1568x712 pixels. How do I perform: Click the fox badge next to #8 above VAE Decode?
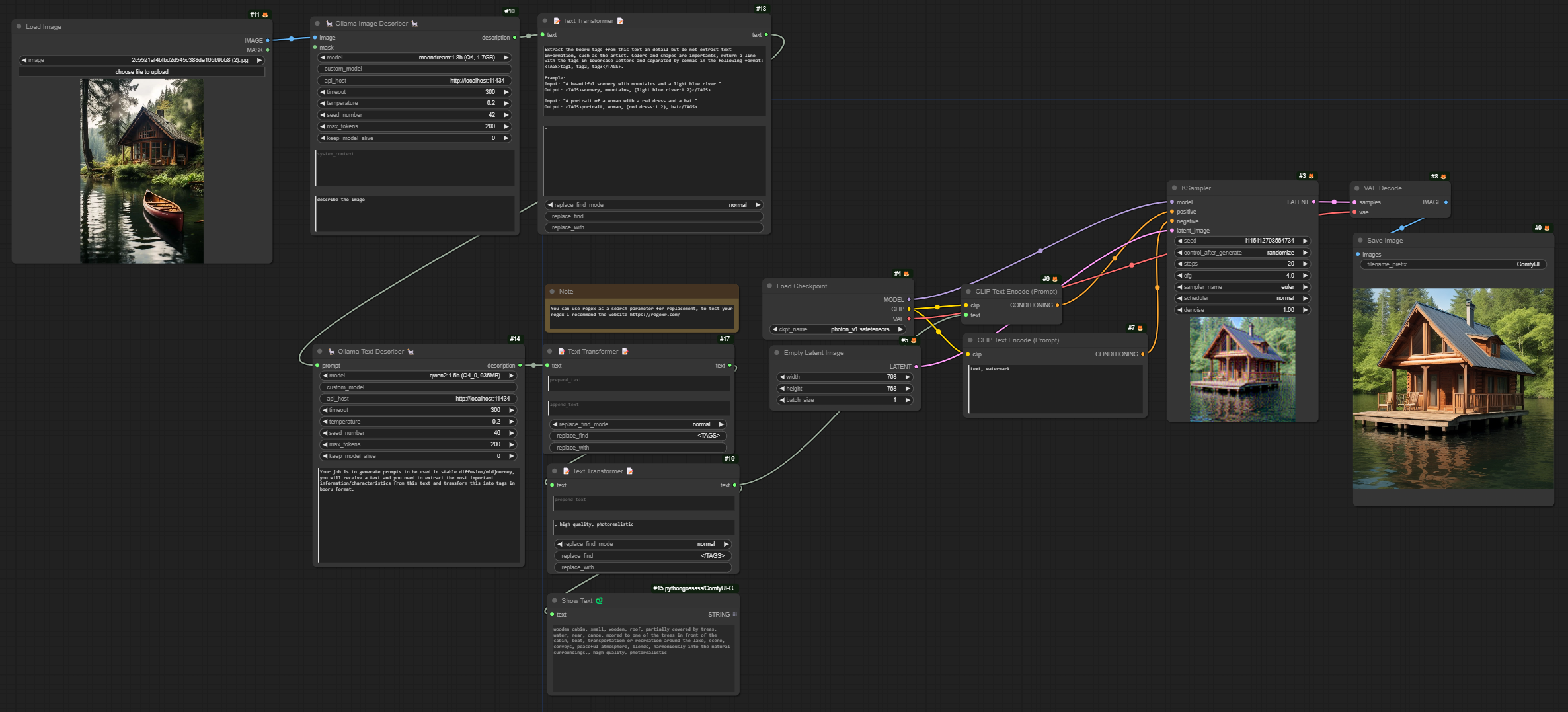[x=1443, y=177]
